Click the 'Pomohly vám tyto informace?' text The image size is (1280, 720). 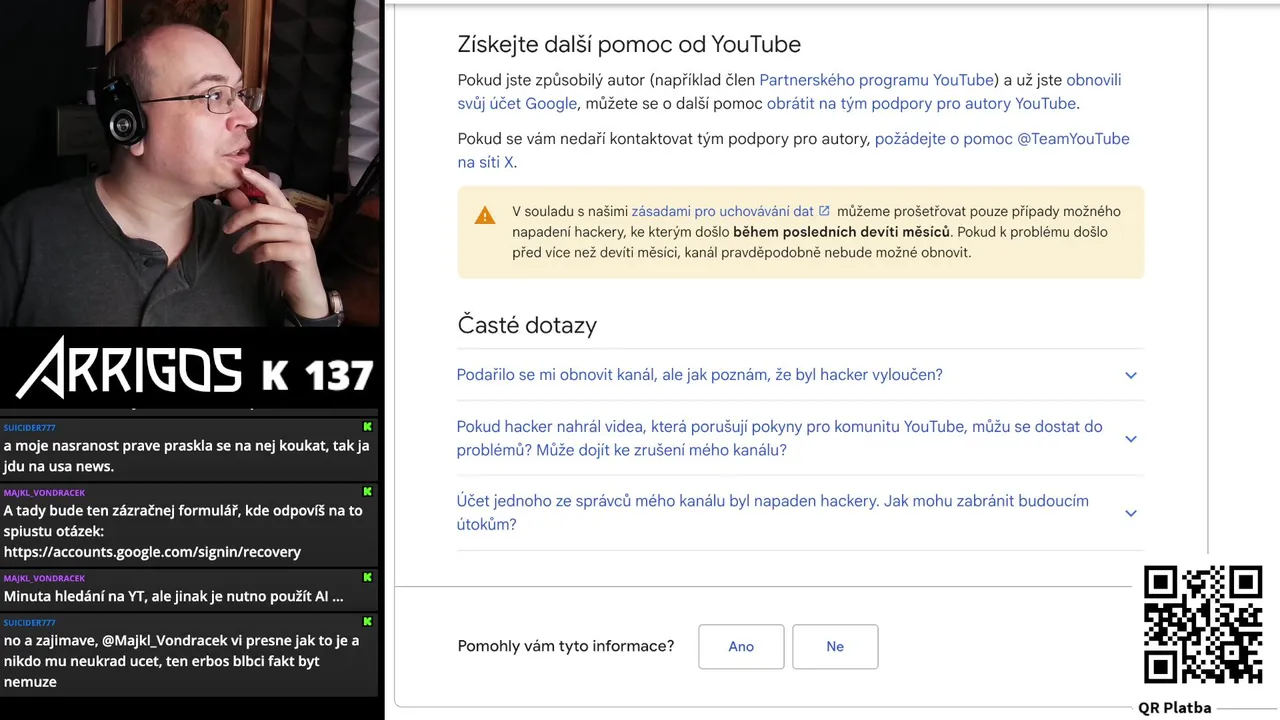(x=566, y=646)
